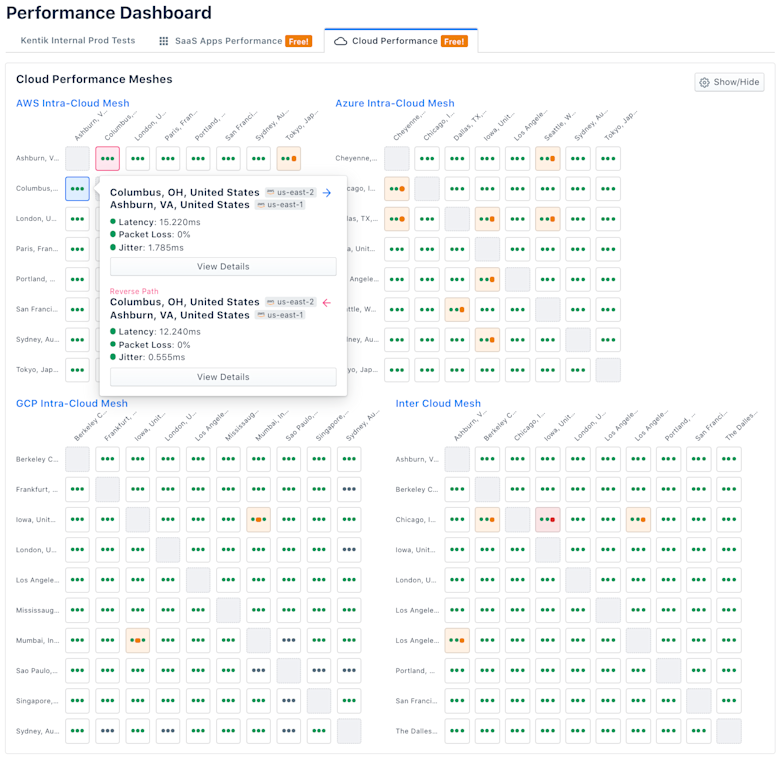The image size is (780, 759).
Task: Click the Free! badge on Cloud Performance tab
Action: (x=454, y=41)
